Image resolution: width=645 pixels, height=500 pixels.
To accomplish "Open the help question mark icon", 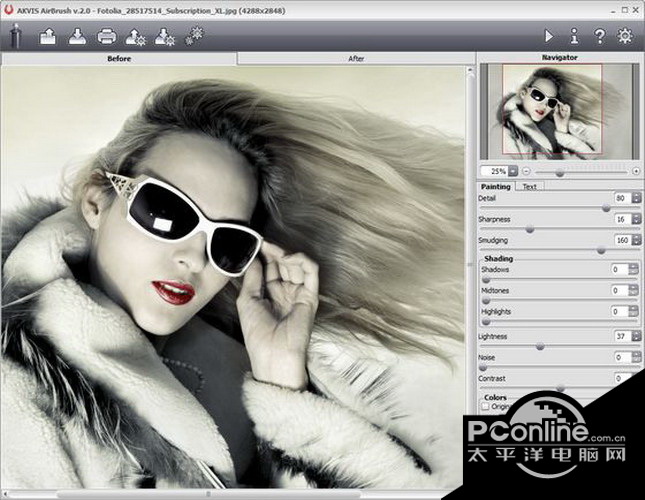I will [x=599, y=36].
